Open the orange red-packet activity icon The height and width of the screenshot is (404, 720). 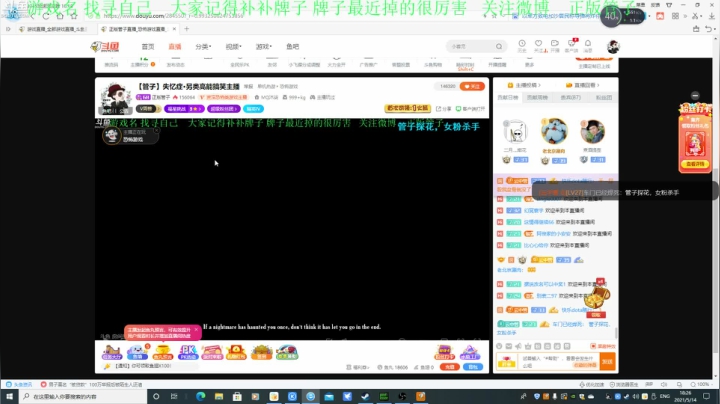click(236, 353)
